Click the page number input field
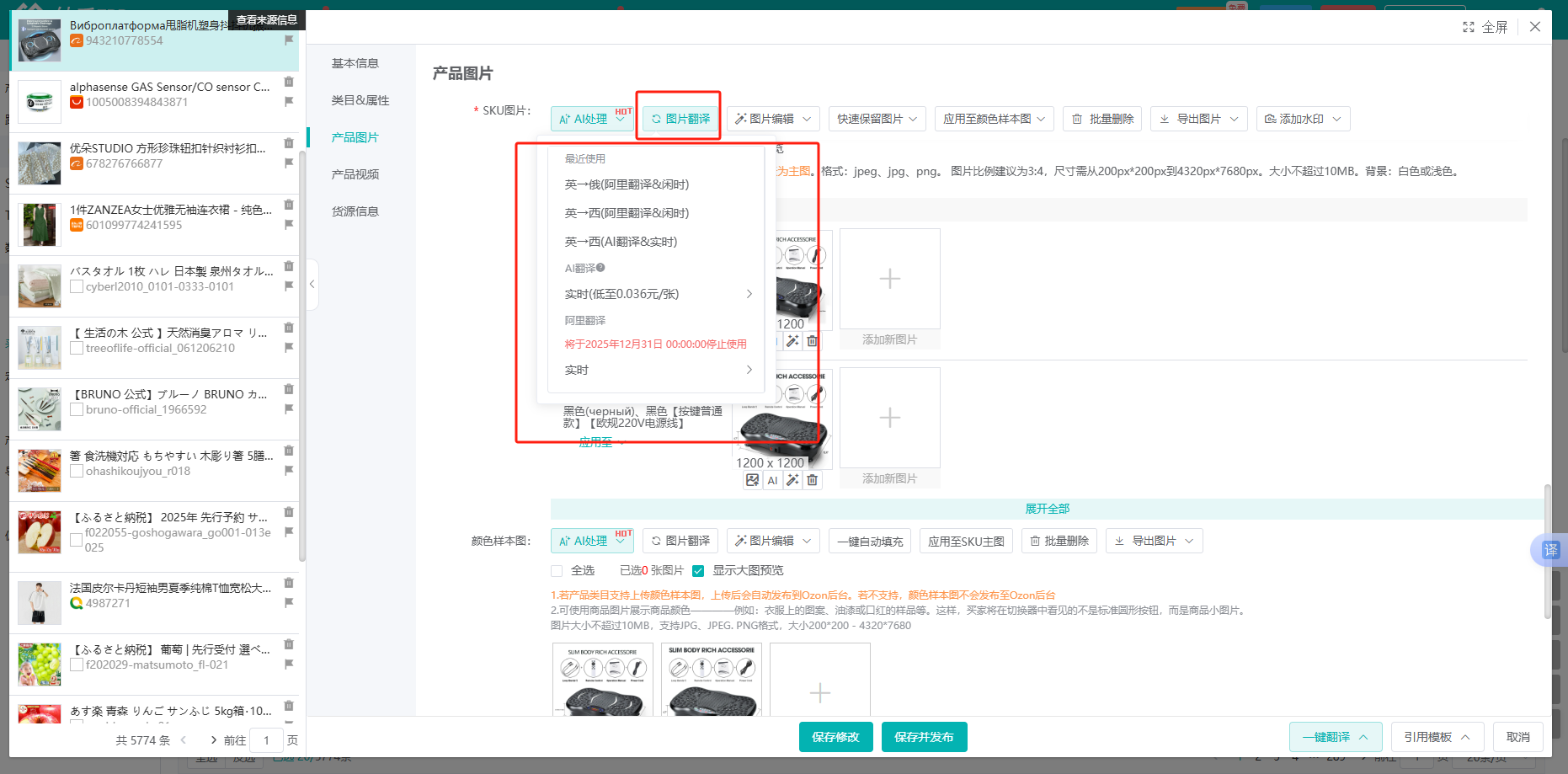 click(x=266, y=739)
